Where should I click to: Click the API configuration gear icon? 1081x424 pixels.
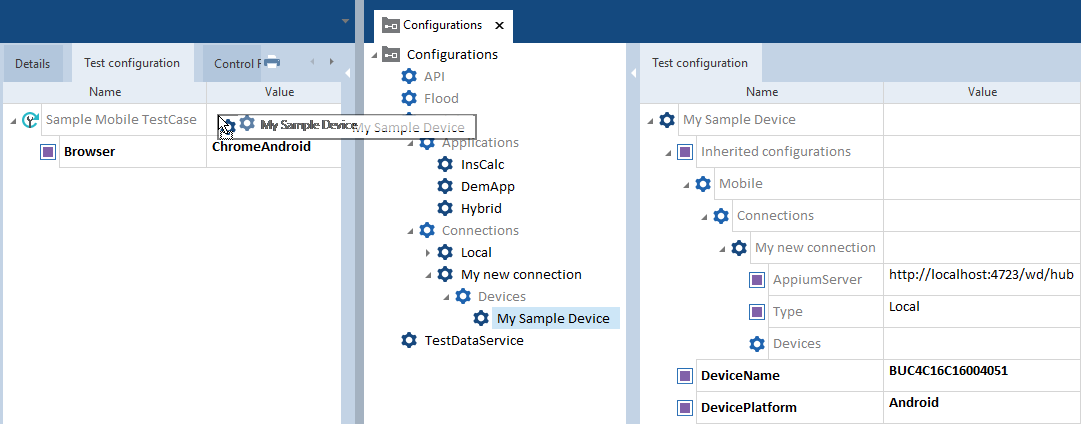point(409,77)
